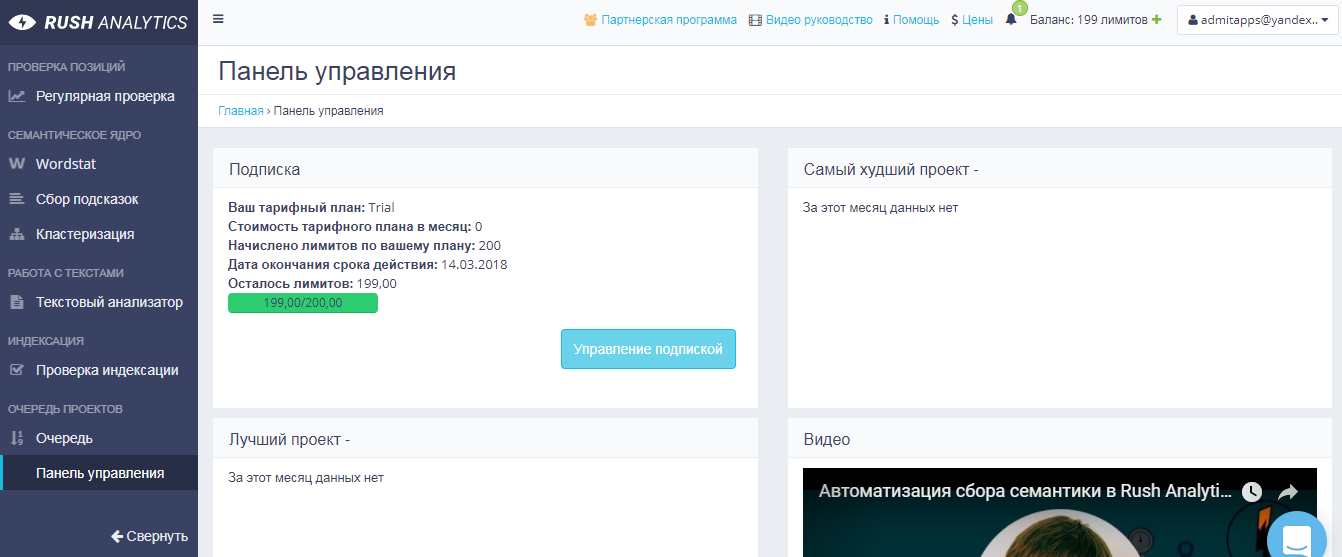This screenshot has width=1342, height=557.
Task: Open the admitapps@yandex account dropdown
Action: click(x=1258, y=20)
